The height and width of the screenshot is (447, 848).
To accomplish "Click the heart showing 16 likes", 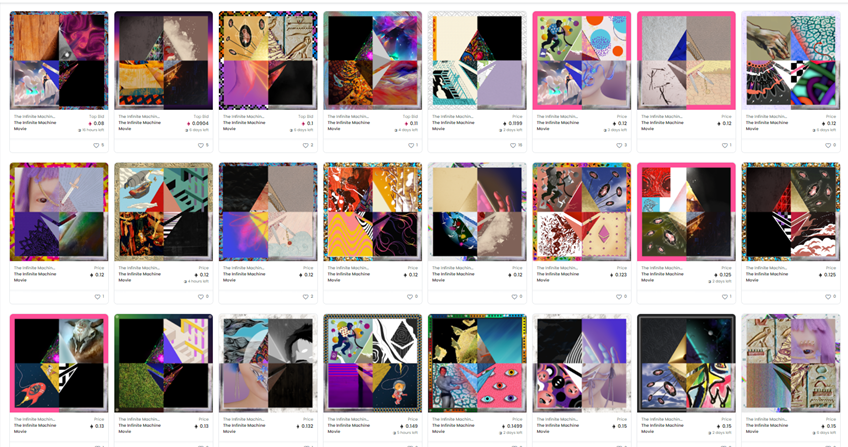I will point(513,145).
